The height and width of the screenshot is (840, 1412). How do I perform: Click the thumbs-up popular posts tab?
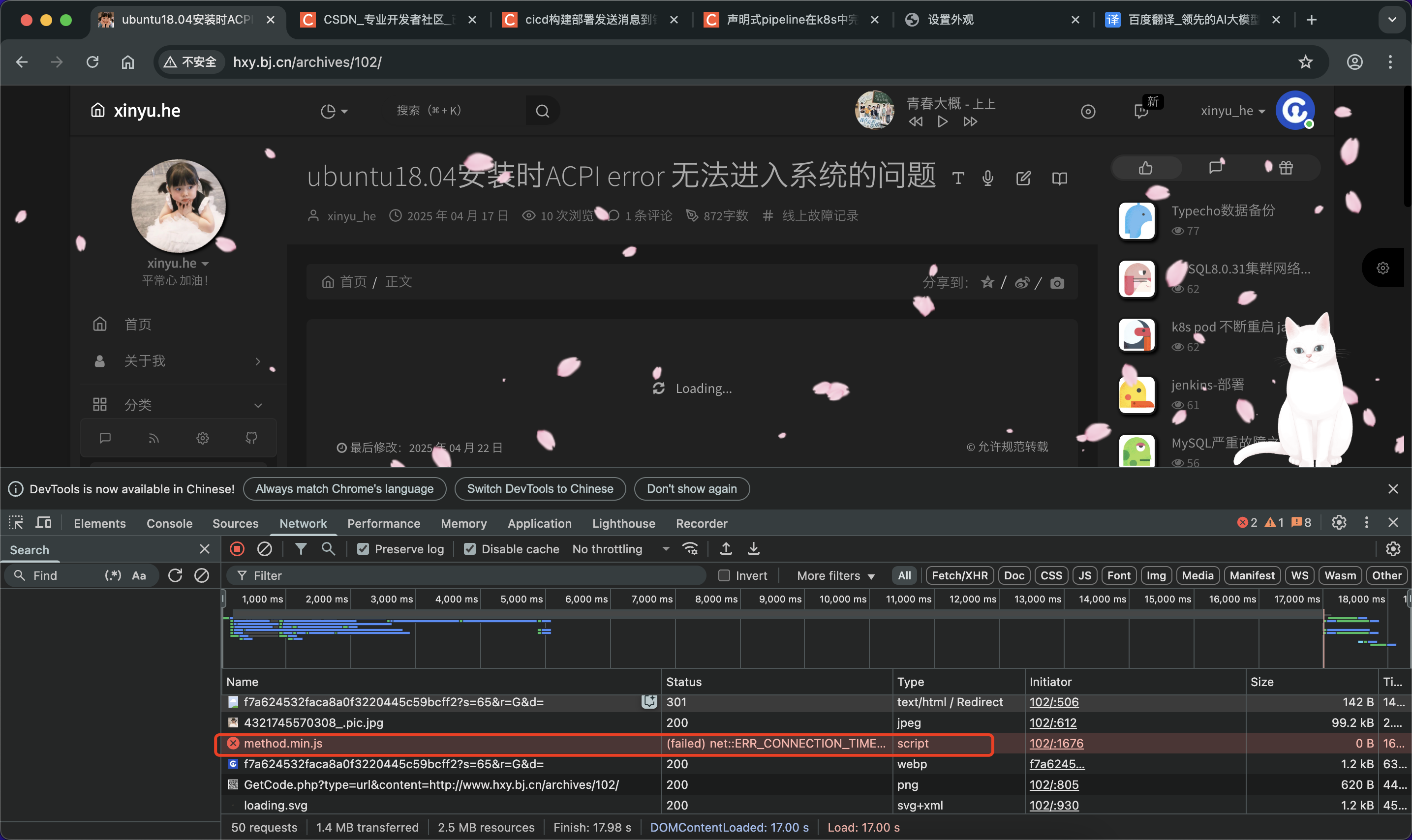1146,168
